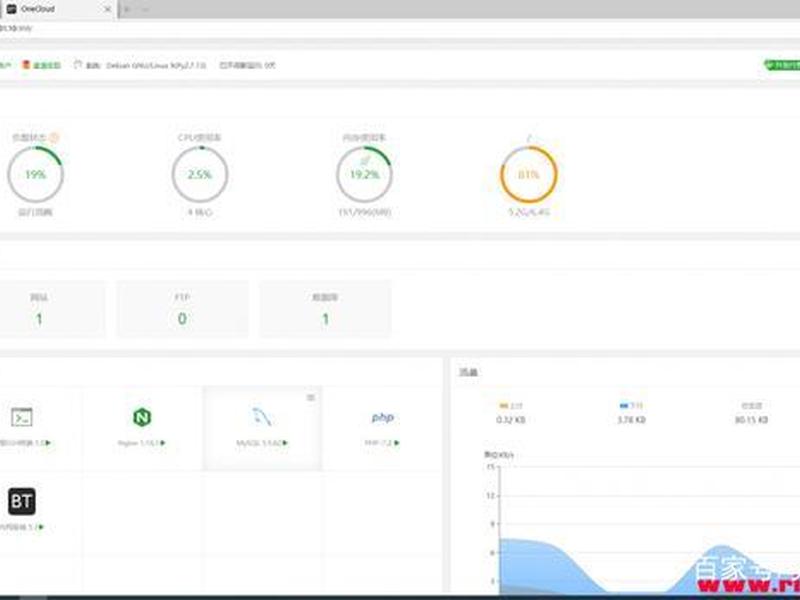Focus the browser address bar
Viewport: 800px width, 600px height.
pyautogui.click(x=400, y=28)
